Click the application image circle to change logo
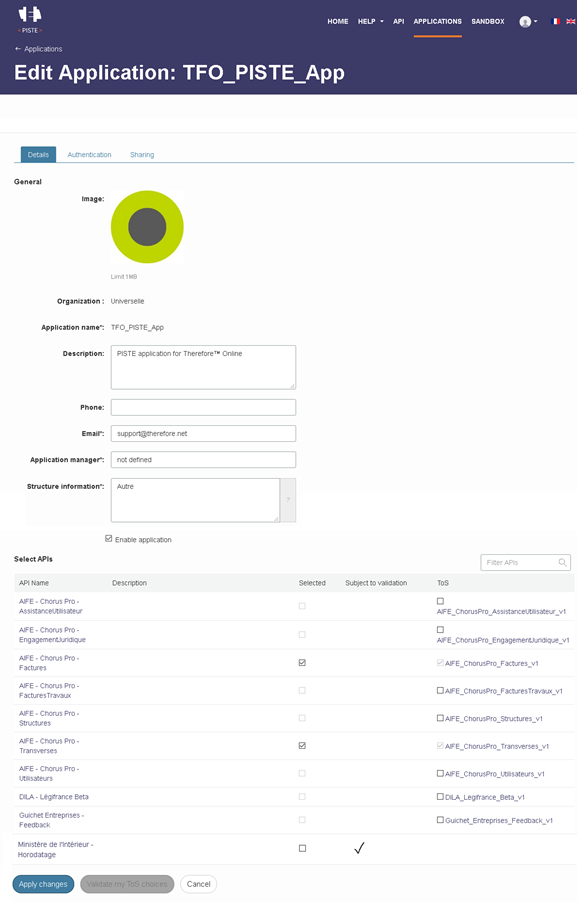 pos(146,227)
